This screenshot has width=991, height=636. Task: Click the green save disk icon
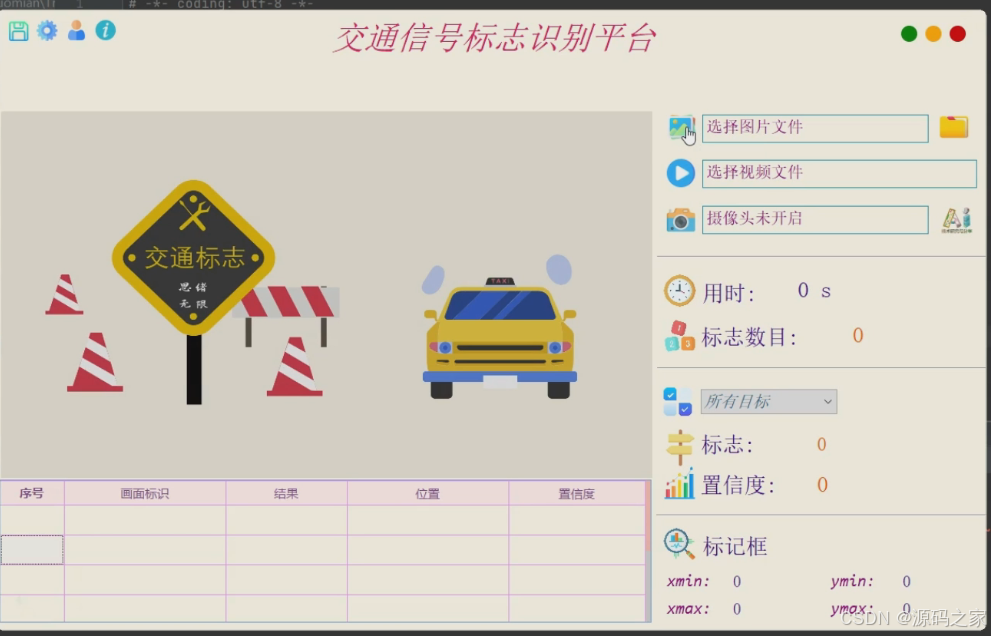(x=18, y=31)
